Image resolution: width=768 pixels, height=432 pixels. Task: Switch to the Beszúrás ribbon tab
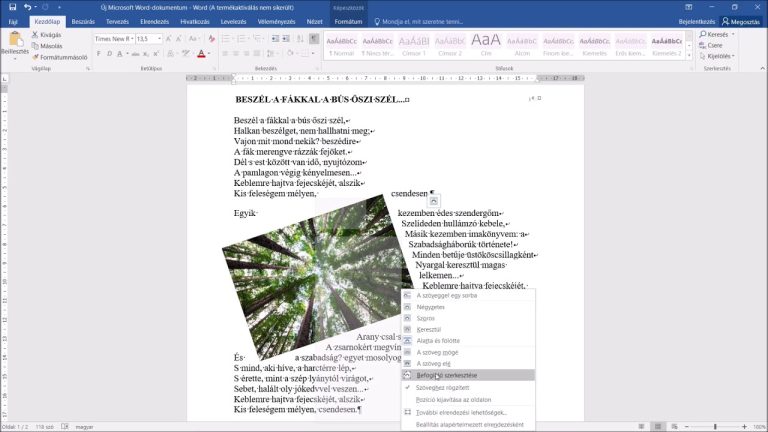tap(83, 22)
